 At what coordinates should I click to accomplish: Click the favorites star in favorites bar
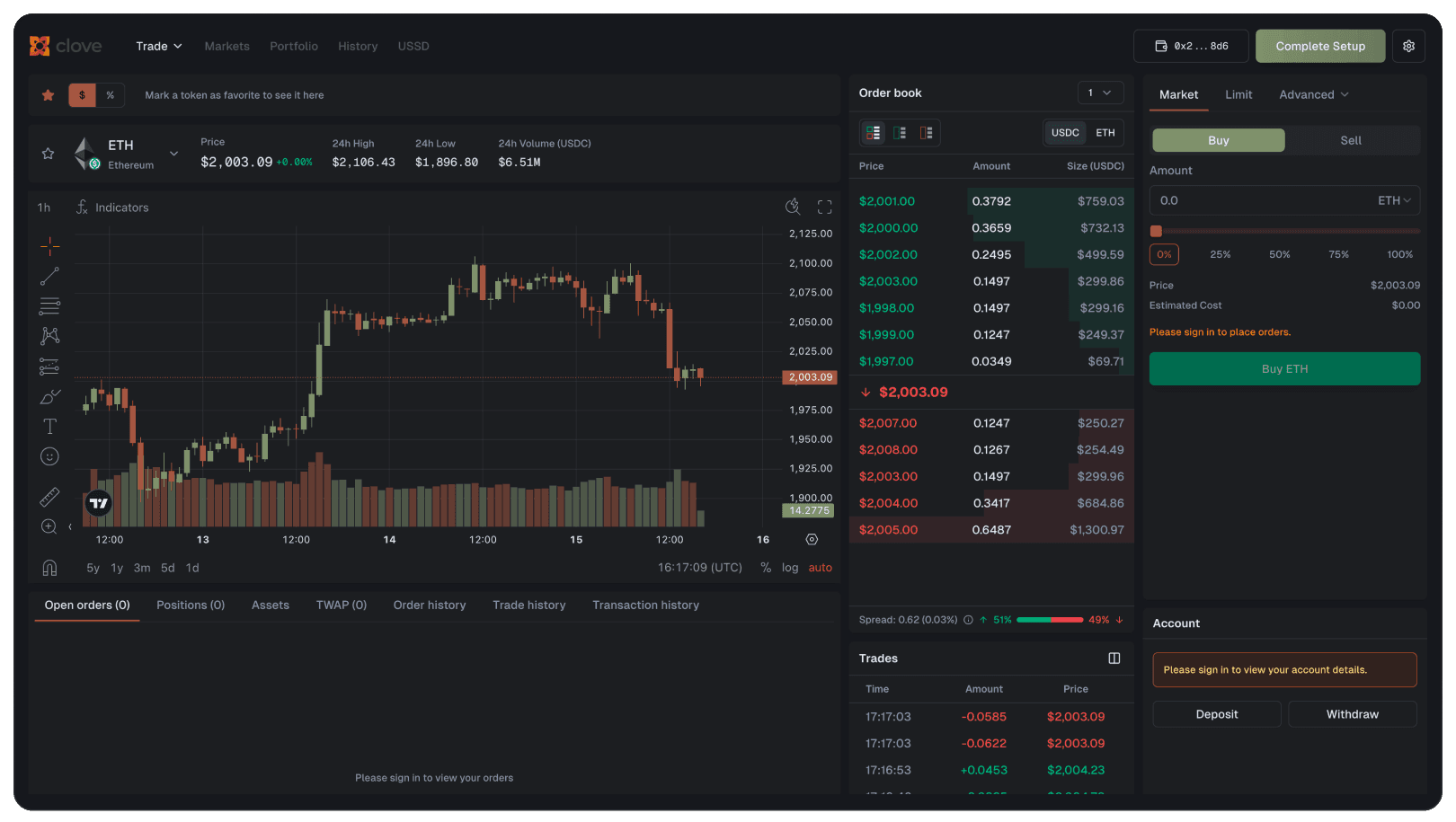click(x=49, y=95)
